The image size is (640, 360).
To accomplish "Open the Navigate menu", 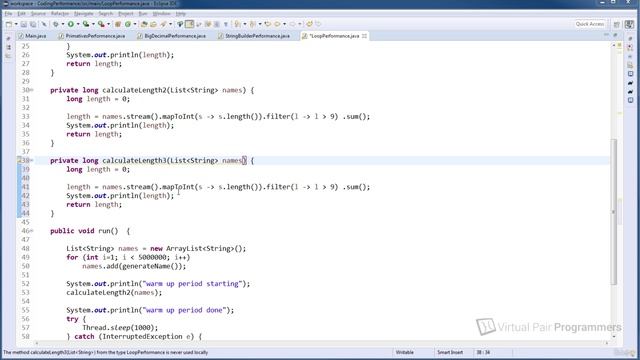I will [84, 14].
